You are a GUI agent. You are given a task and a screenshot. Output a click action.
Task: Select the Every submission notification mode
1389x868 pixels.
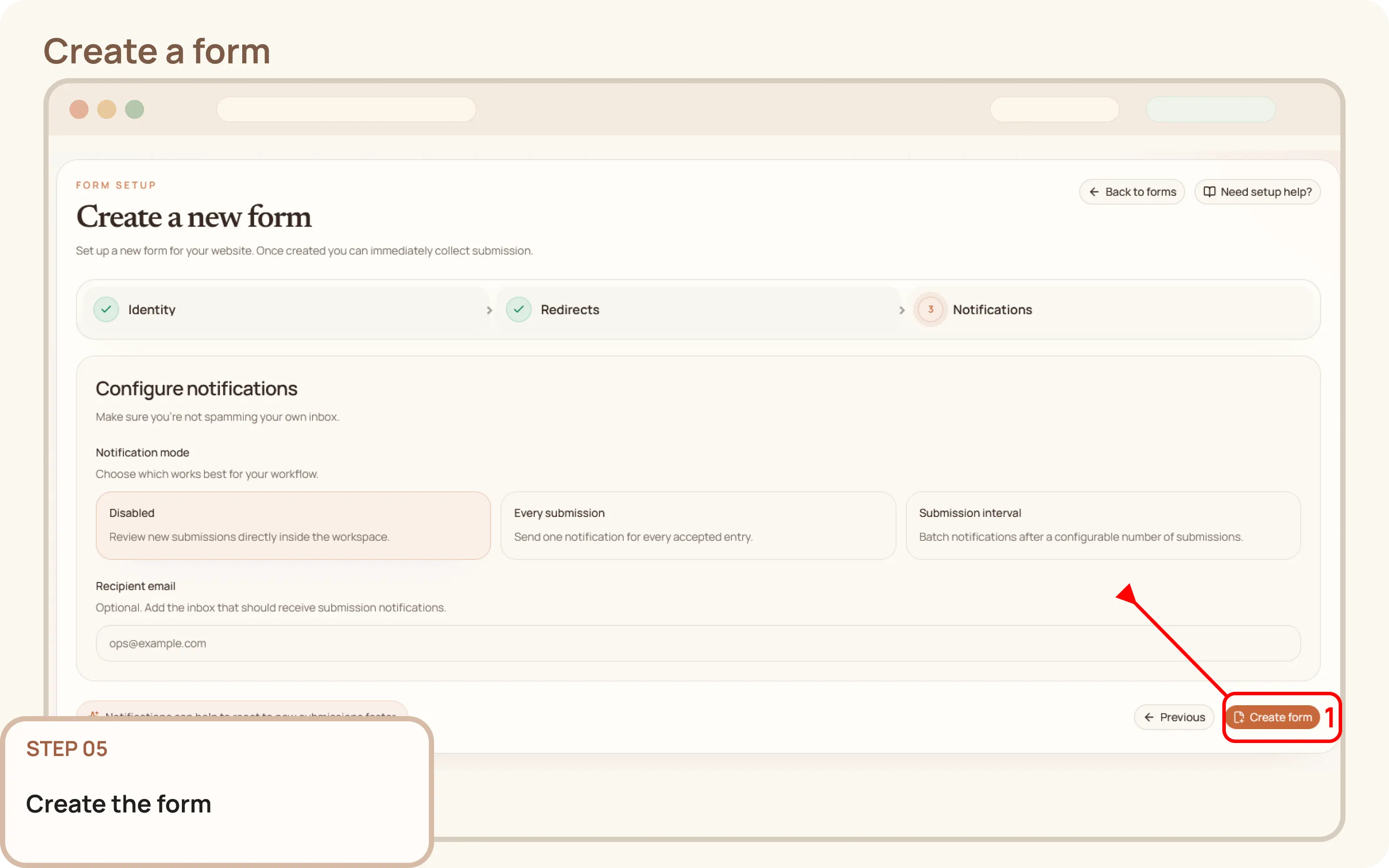(x=698, y=525)
